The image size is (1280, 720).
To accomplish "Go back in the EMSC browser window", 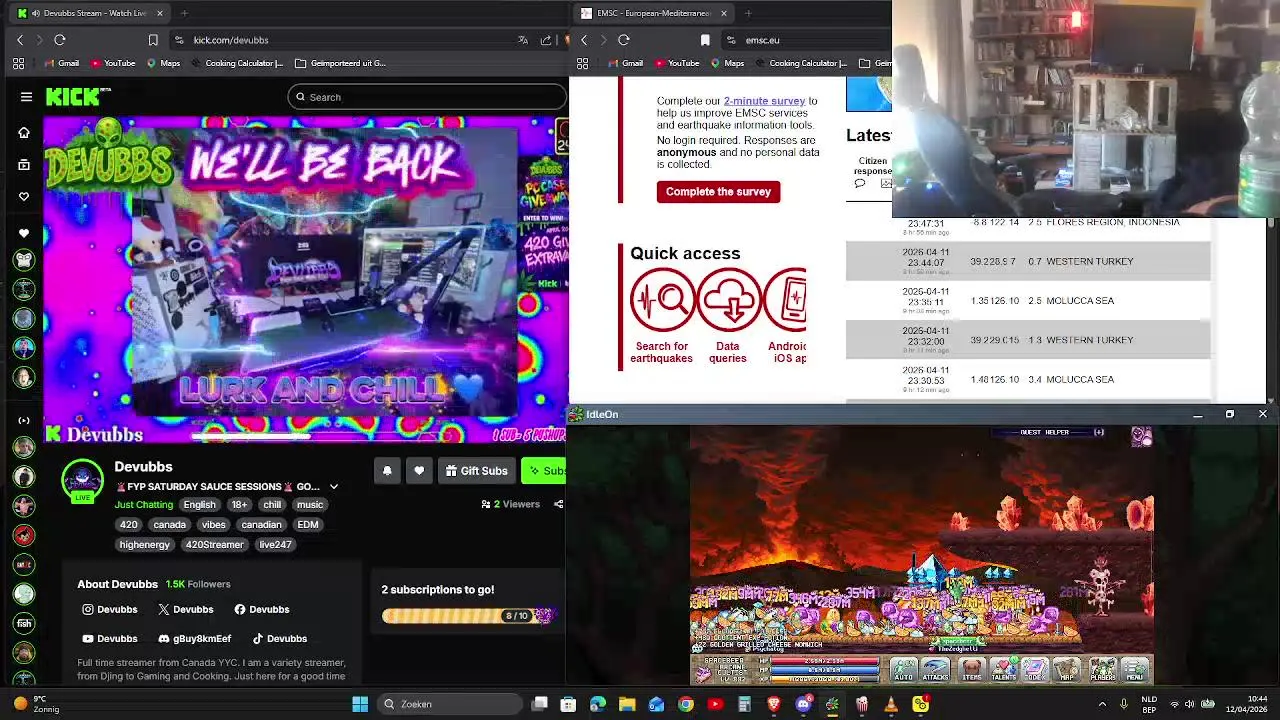I will [584, 40].
